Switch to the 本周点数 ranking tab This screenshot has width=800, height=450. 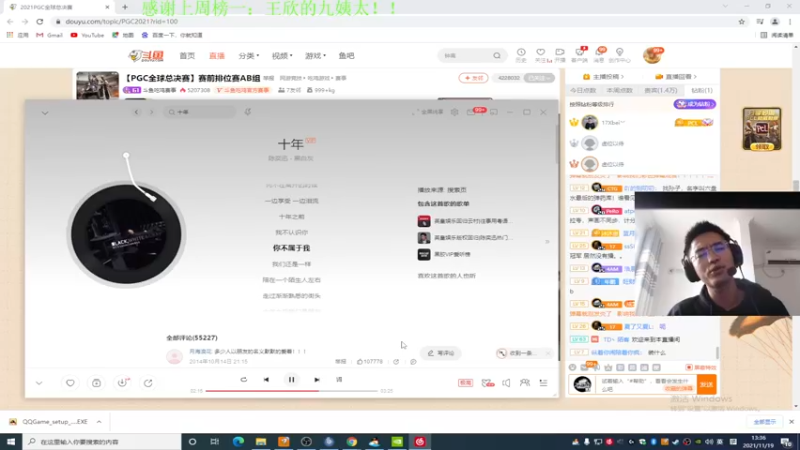coord(619,90)
